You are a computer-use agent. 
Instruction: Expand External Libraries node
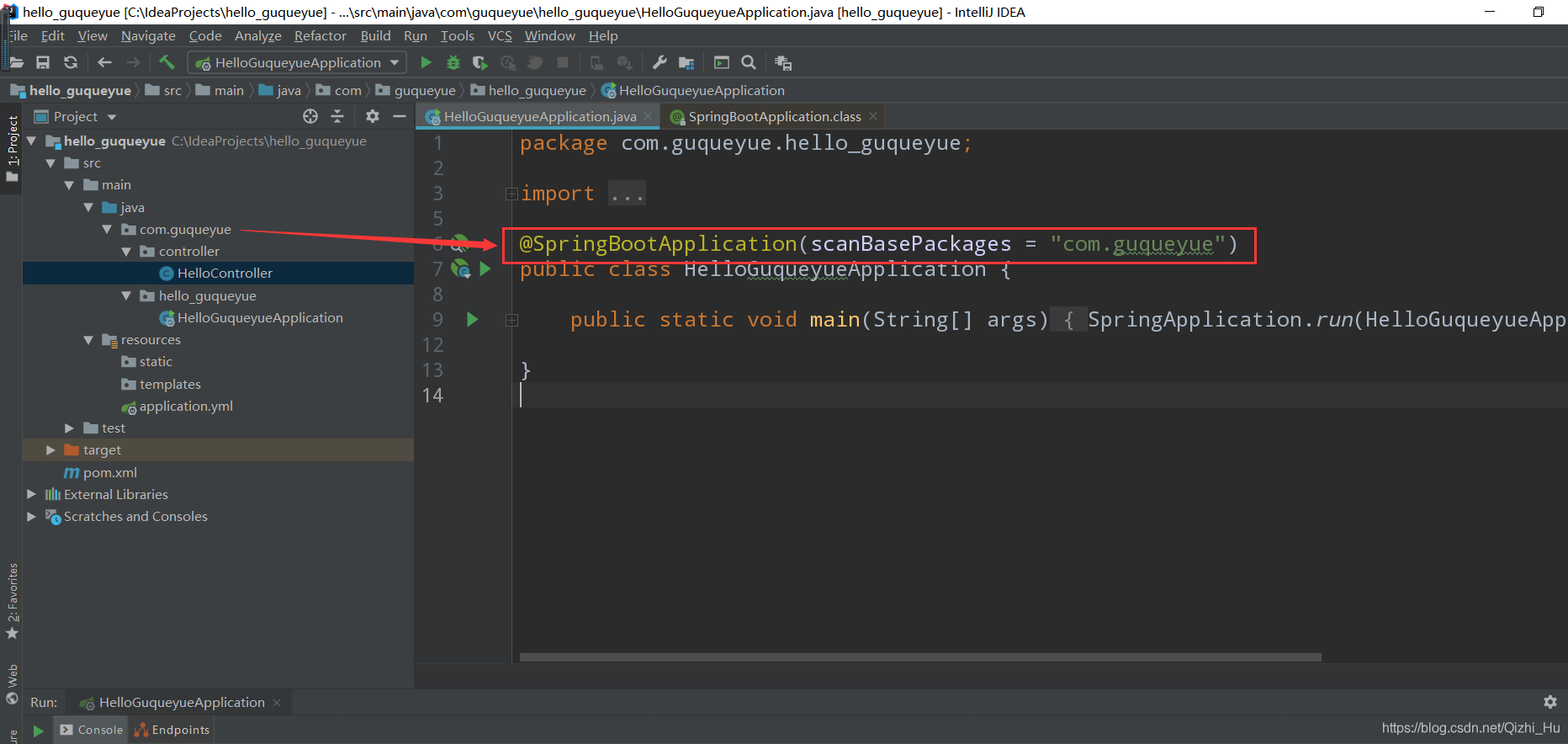tap(31, 494)
